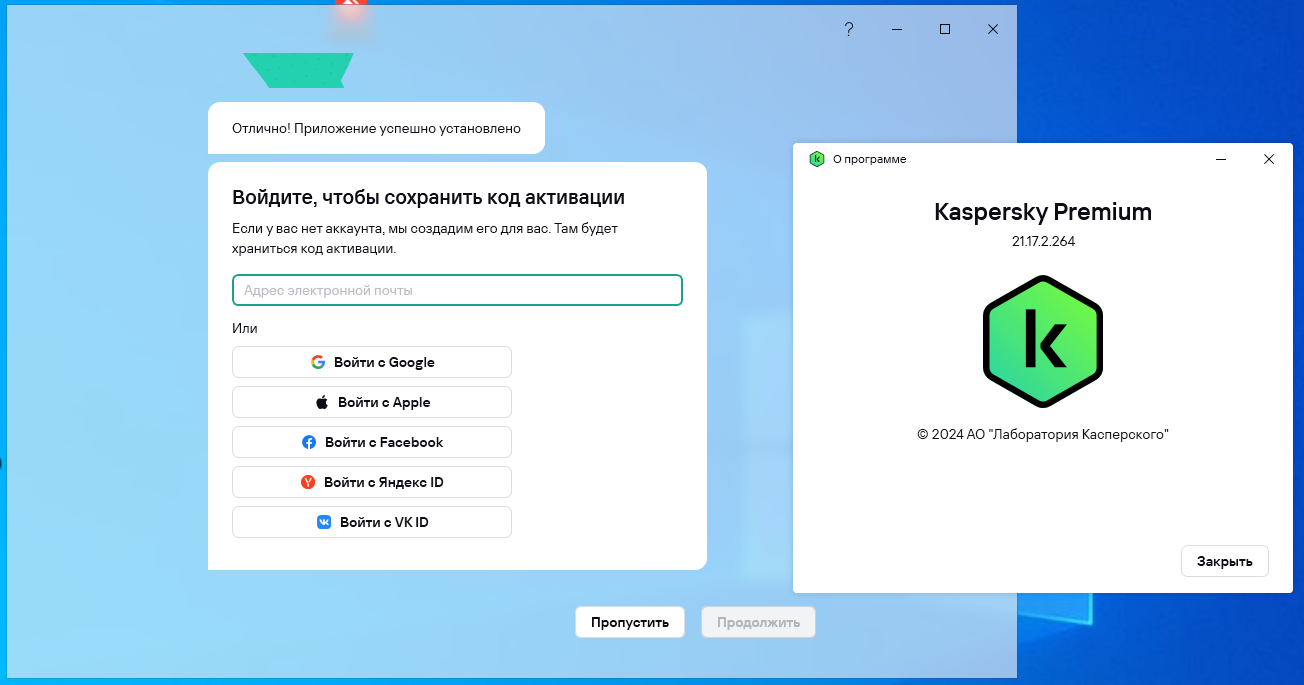Sign in using Яндекс ID
This screenshot has height=685, width=1304.
(372, 482)
